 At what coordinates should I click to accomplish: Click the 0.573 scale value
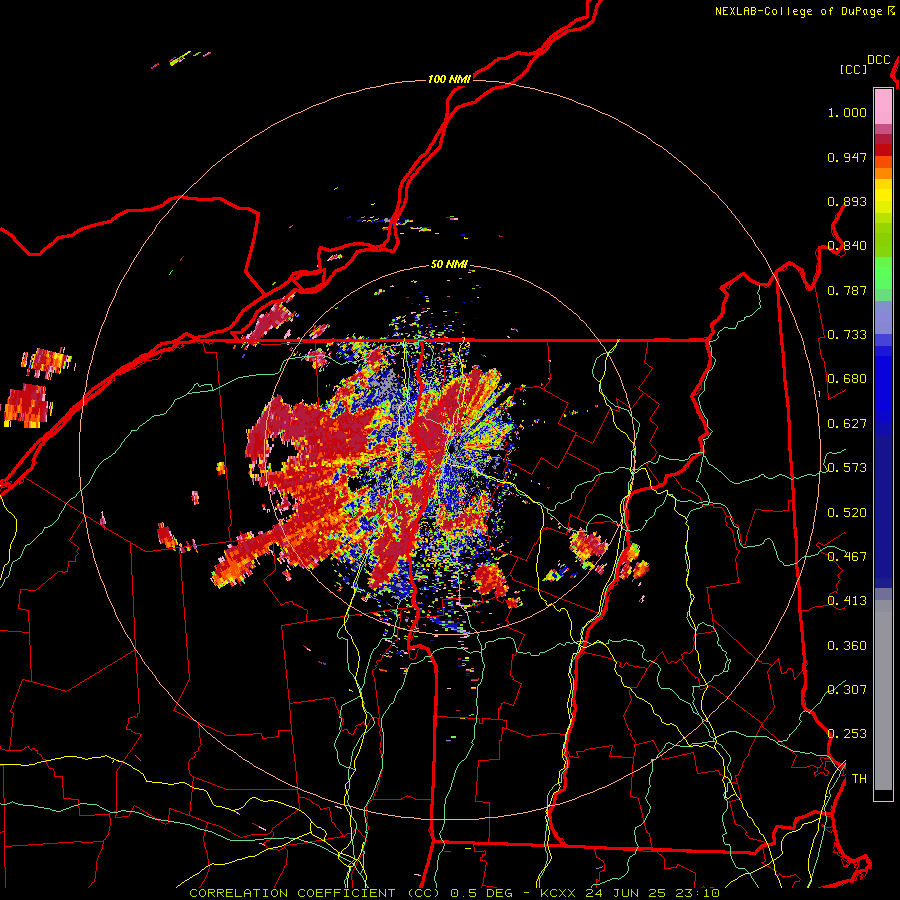847,468
